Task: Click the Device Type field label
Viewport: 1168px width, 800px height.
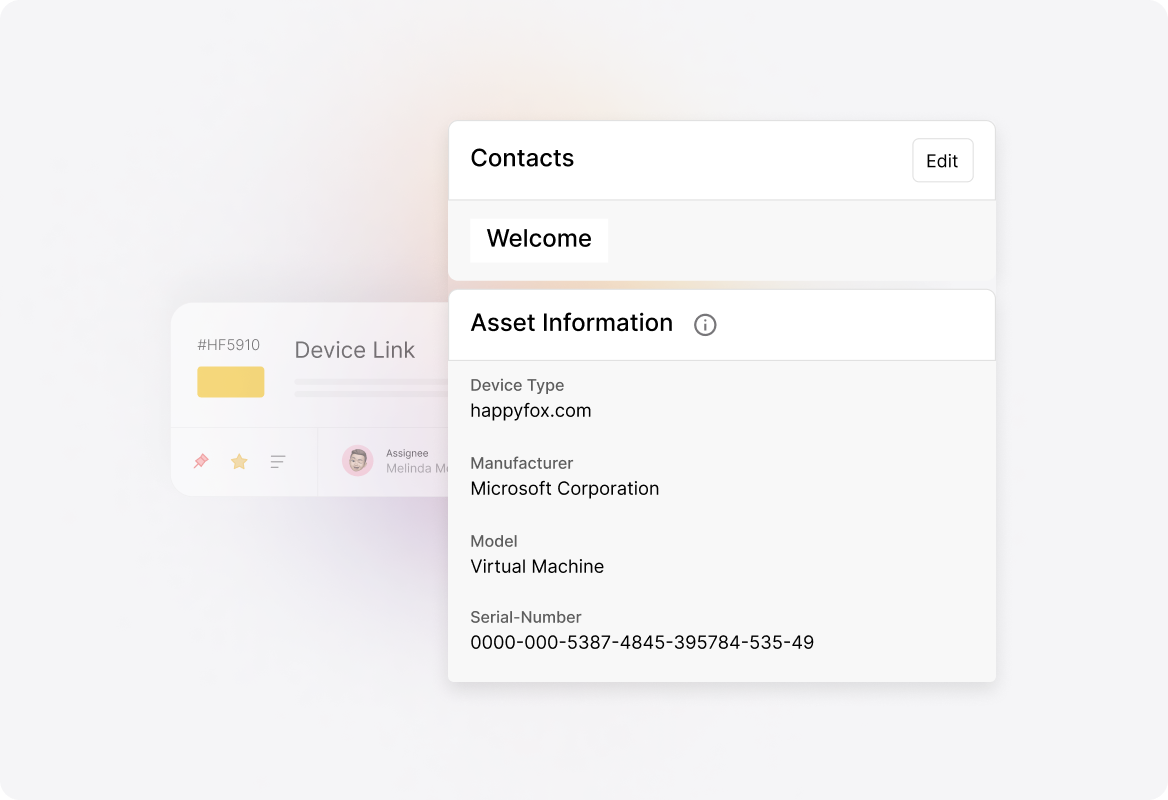Action: click(517, 385)
